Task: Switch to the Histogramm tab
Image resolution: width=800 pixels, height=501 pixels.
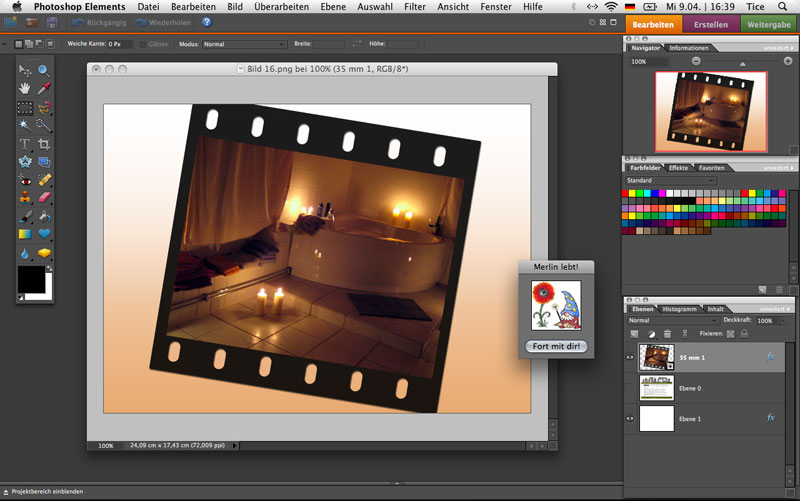Action: click(679, 309)
